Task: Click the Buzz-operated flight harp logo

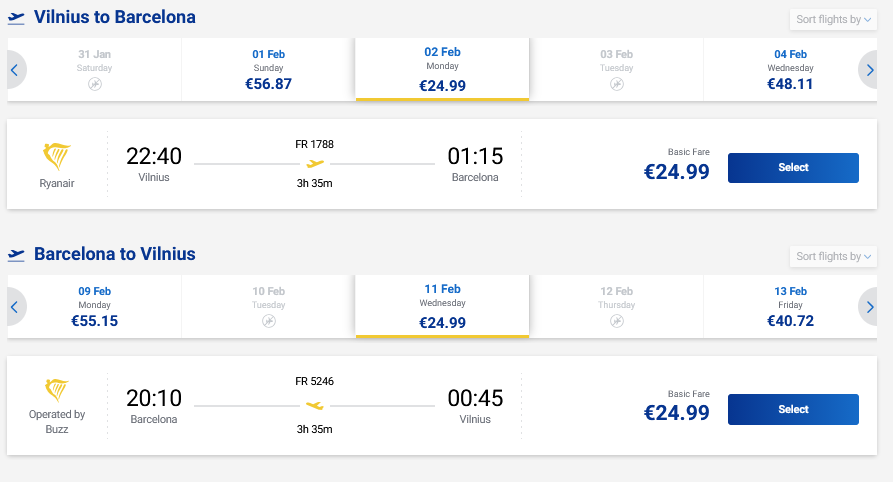Action: pyautogui.click(x=57, y=390)
